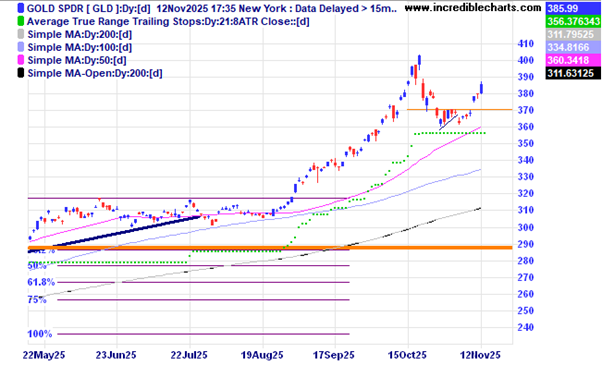
Task: Click the green ATR Trailing Stops legend swatch
Action: (x=21, y=21)
